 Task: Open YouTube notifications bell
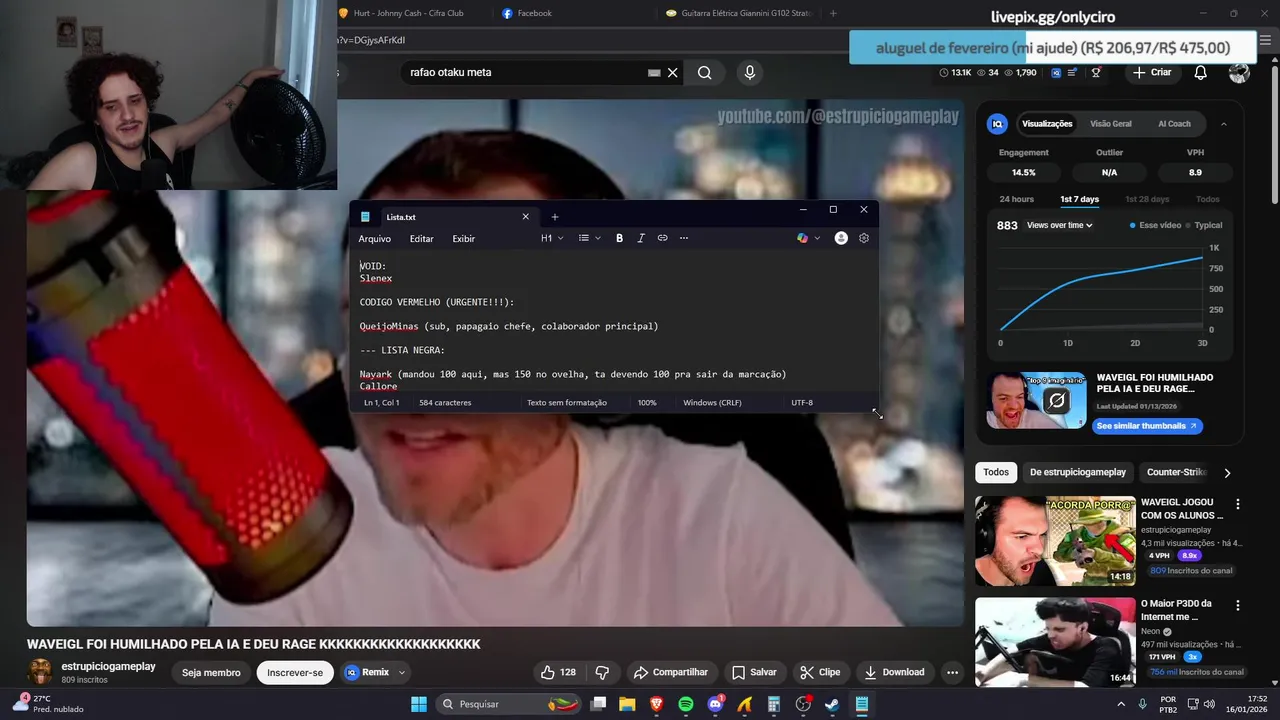(1201, 72)
